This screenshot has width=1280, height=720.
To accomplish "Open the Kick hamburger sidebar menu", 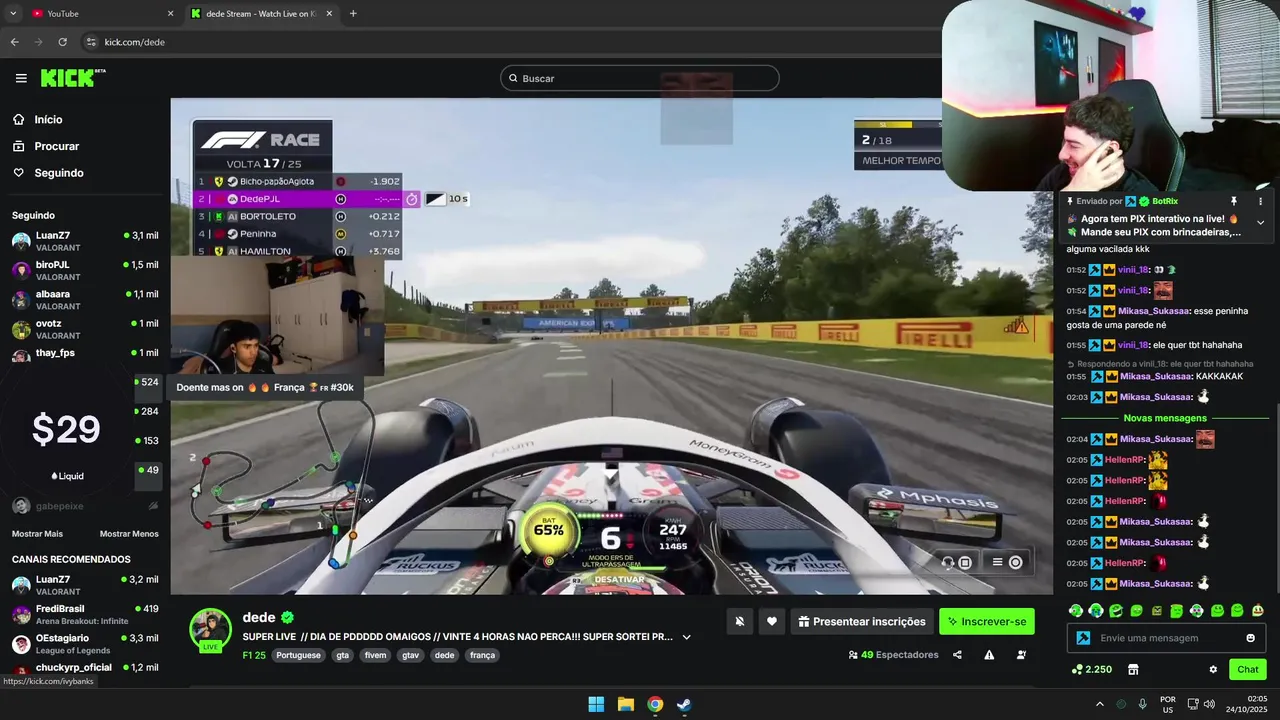I will [21, 78].
